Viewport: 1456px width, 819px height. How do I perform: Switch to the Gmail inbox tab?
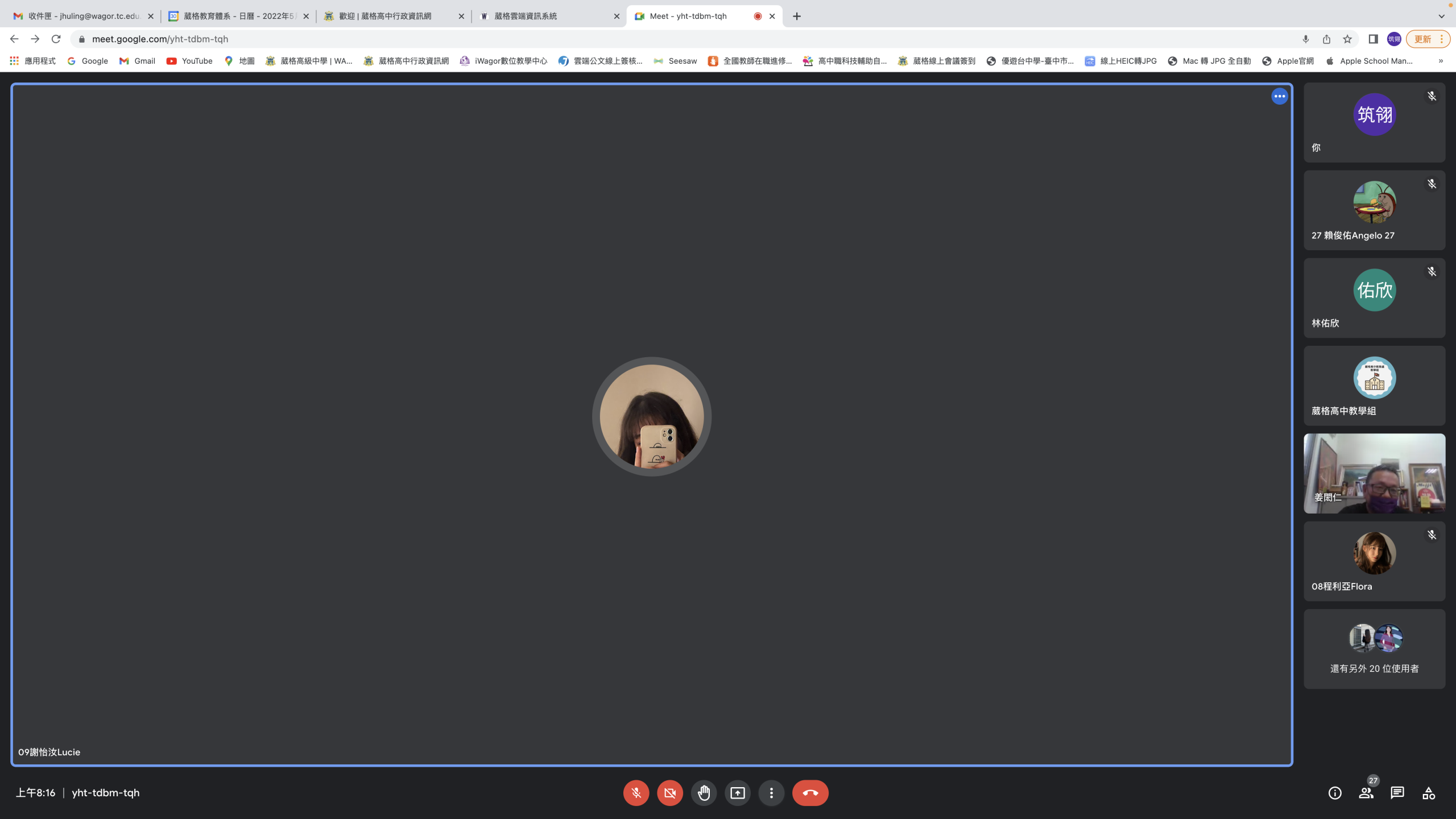pyautogui.click(x=83, y=16)
